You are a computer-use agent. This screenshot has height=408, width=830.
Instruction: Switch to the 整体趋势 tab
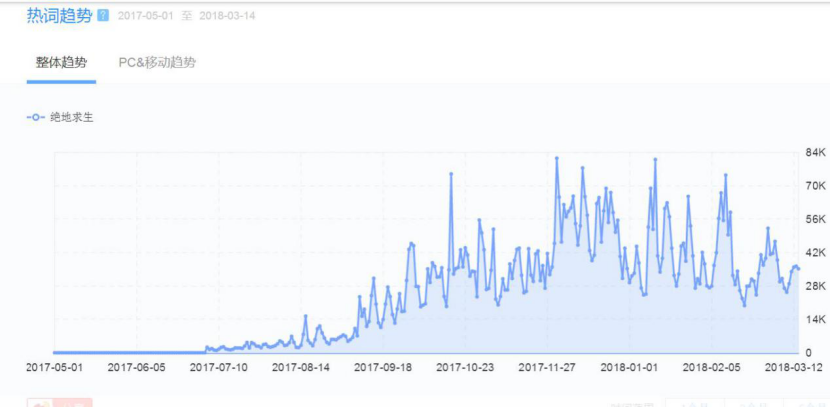coord(61,62)
